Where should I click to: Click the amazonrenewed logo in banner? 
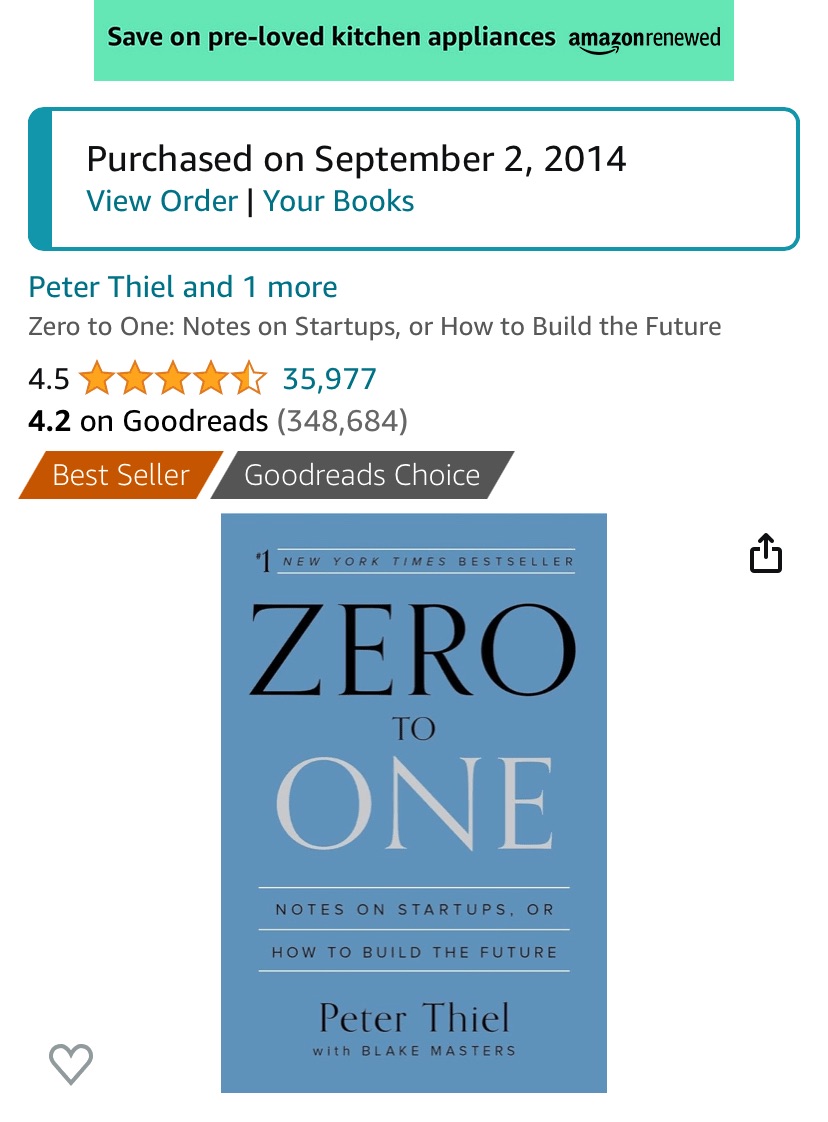(x=644, y=40)
